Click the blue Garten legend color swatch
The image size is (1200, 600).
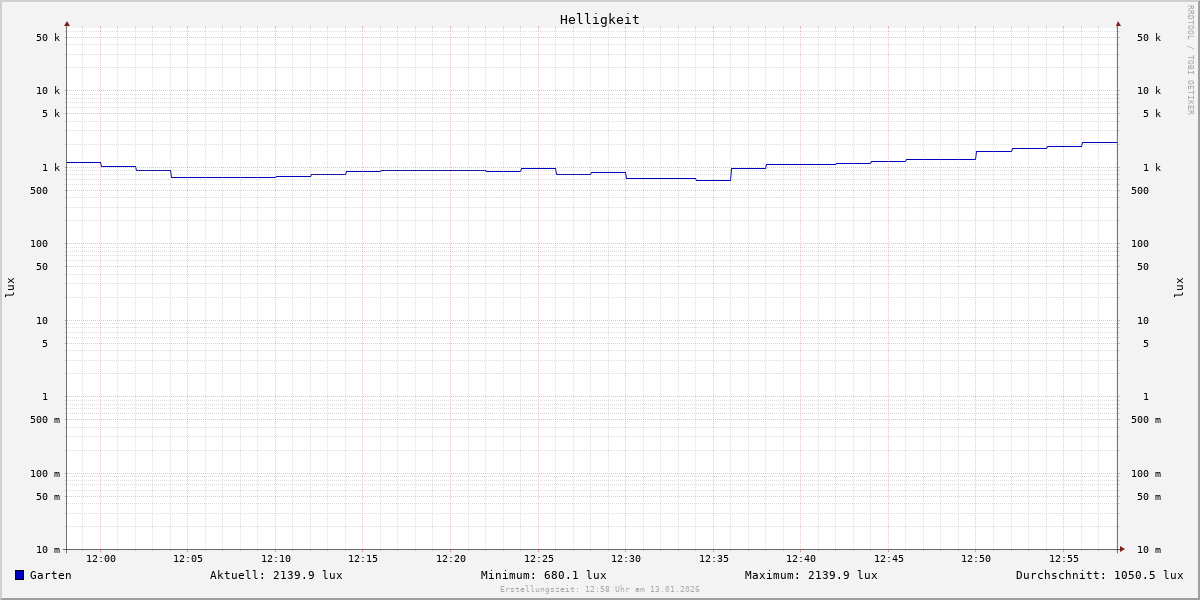[x=19, y=575]
